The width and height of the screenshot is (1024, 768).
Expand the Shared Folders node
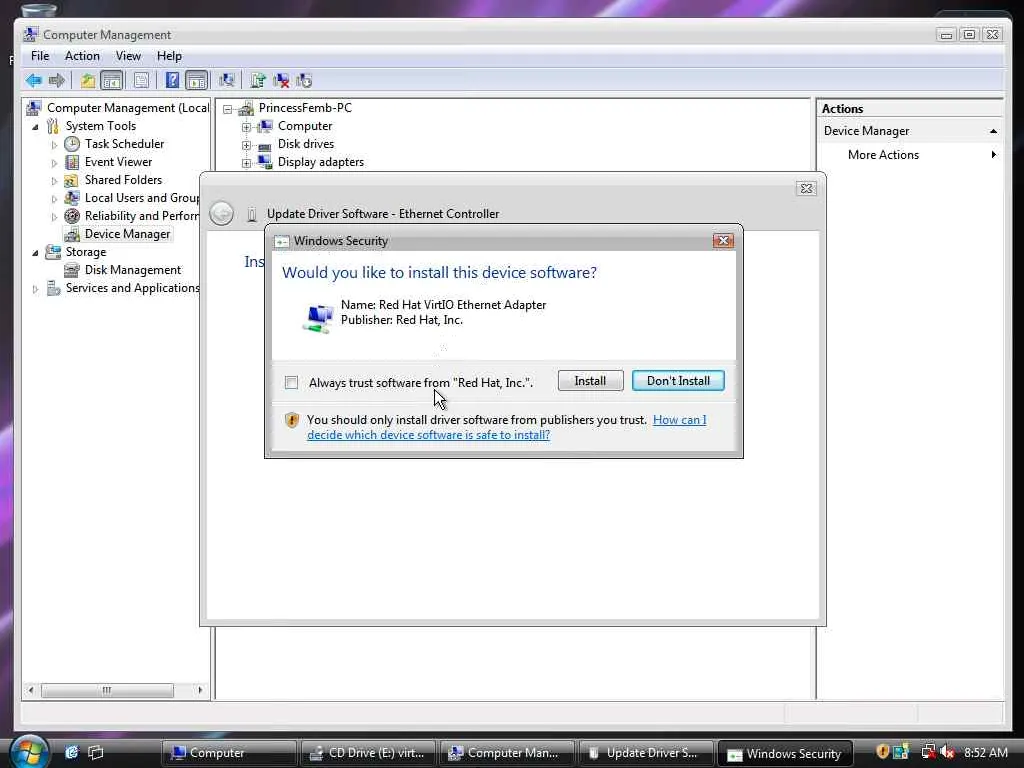[x=54, y=181]
